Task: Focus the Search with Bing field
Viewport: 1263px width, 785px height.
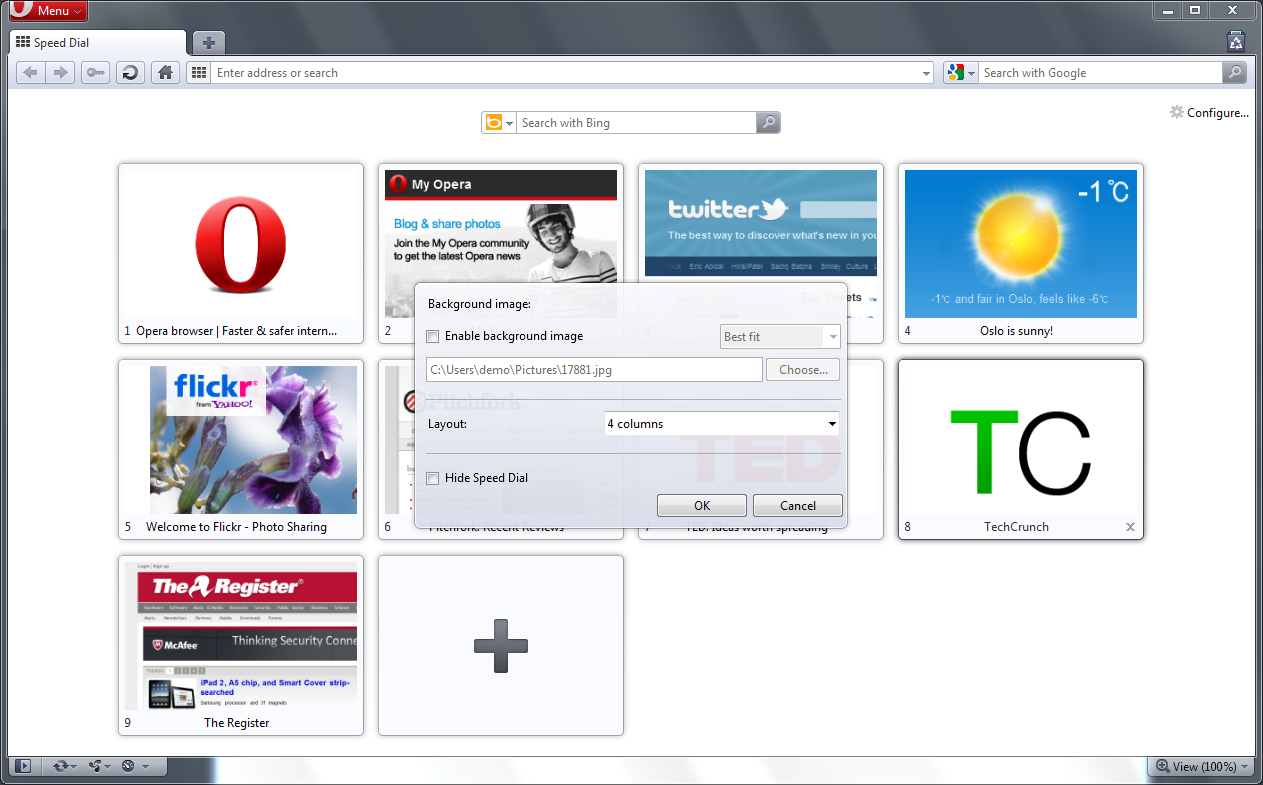Action: point(636,123)
